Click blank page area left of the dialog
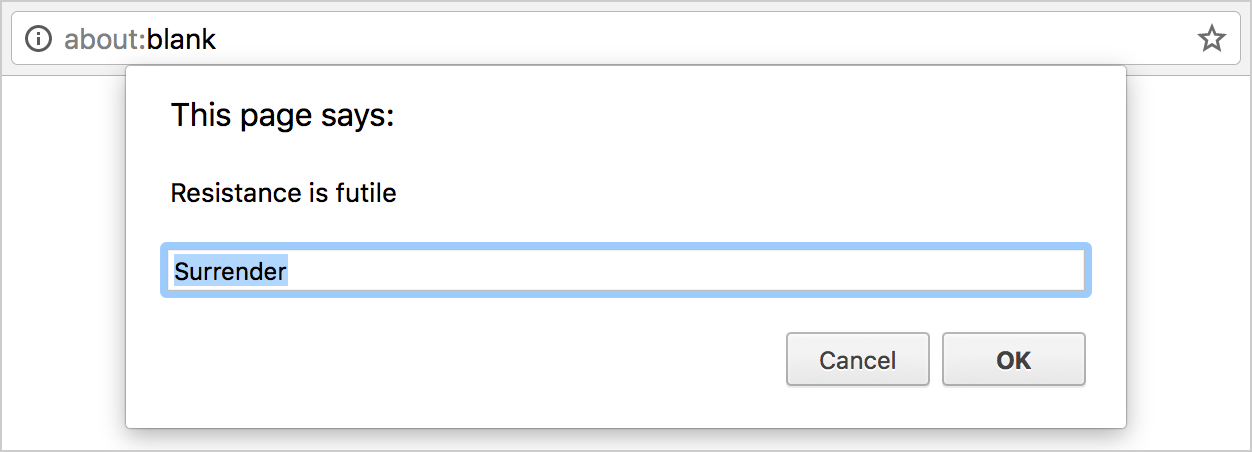The image size is (1252, 452). coord(63,260)
